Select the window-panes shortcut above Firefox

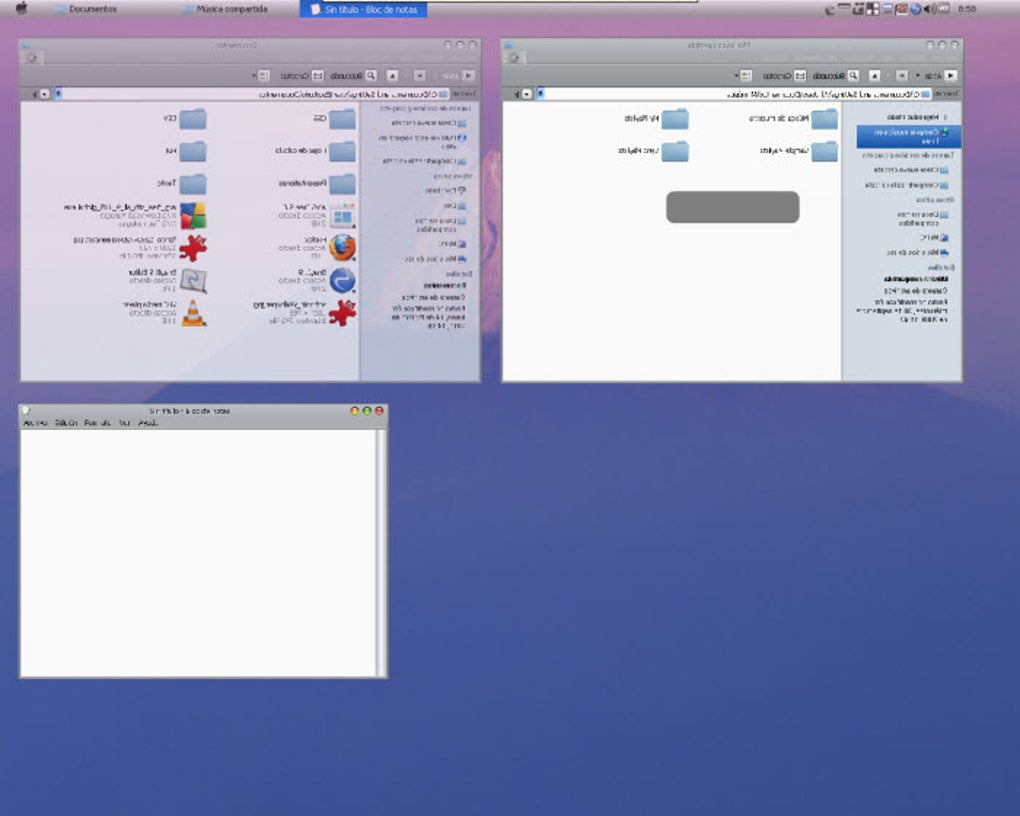[x=317, y=215]
